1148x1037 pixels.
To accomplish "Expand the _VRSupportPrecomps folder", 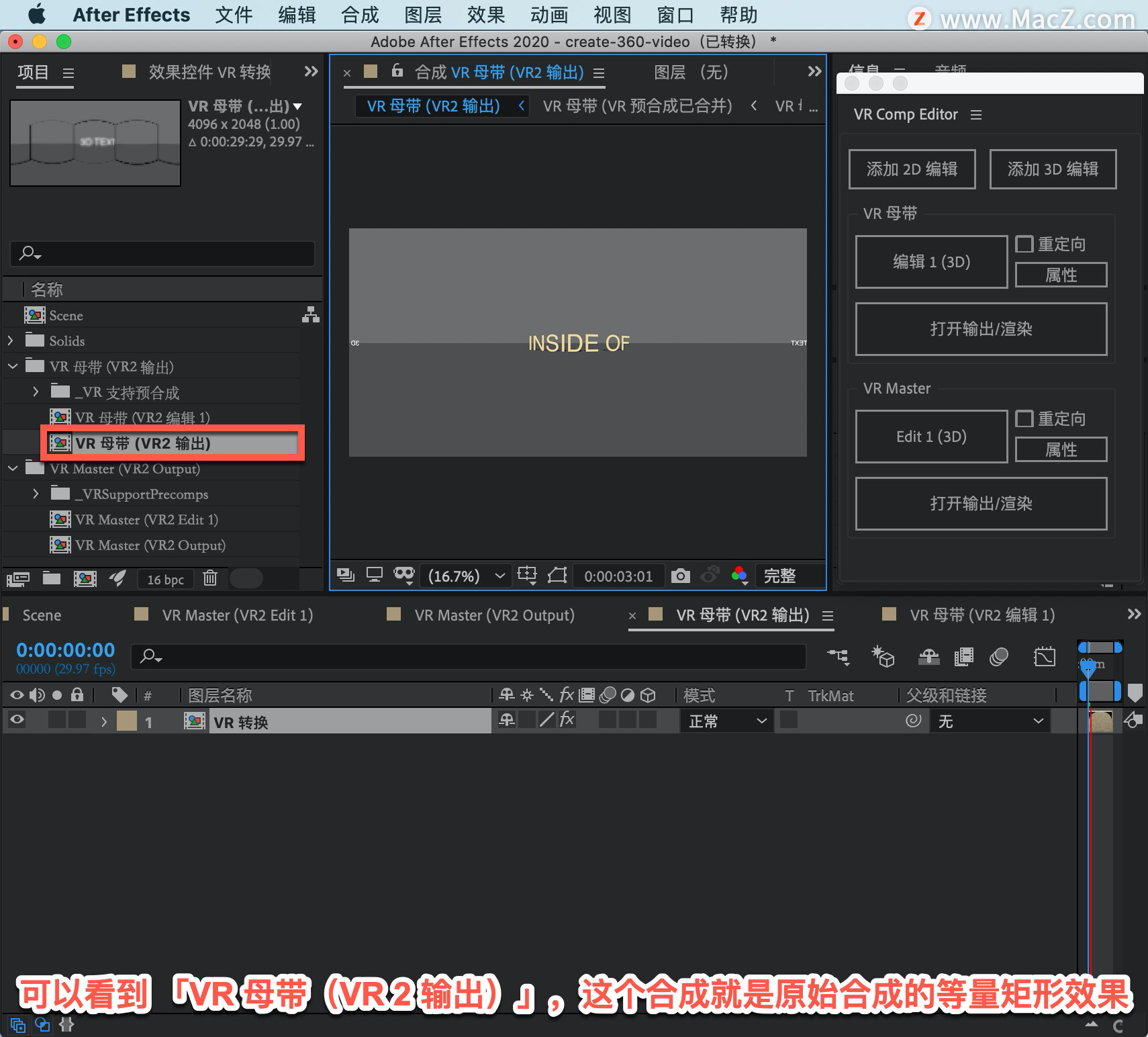I will pos(36,494).
